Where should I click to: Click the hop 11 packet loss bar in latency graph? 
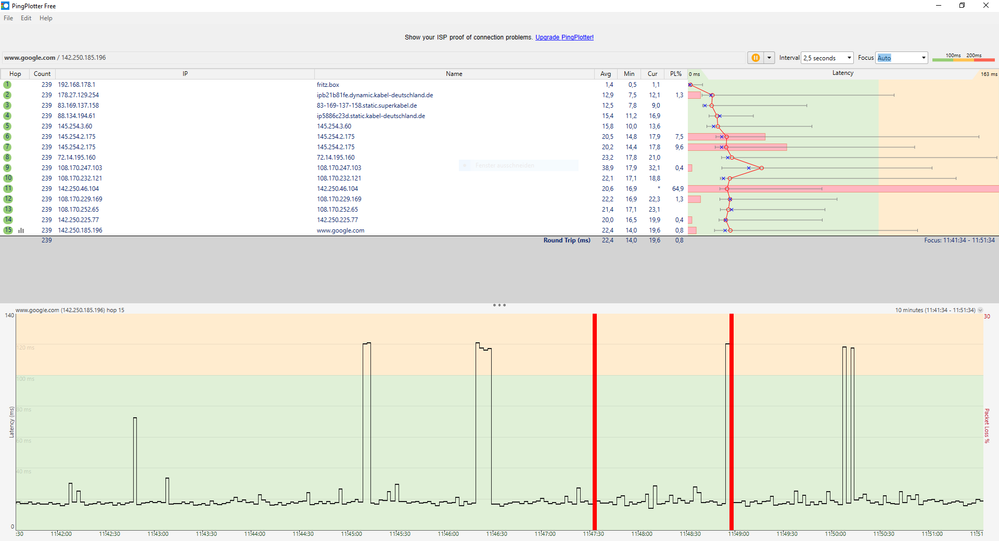(x=843, y=189)
